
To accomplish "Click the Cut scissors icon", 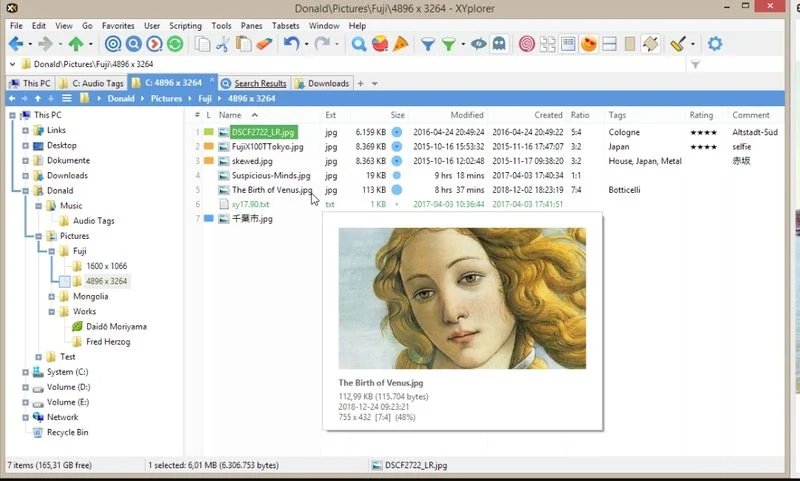I will tap(222, 44).
